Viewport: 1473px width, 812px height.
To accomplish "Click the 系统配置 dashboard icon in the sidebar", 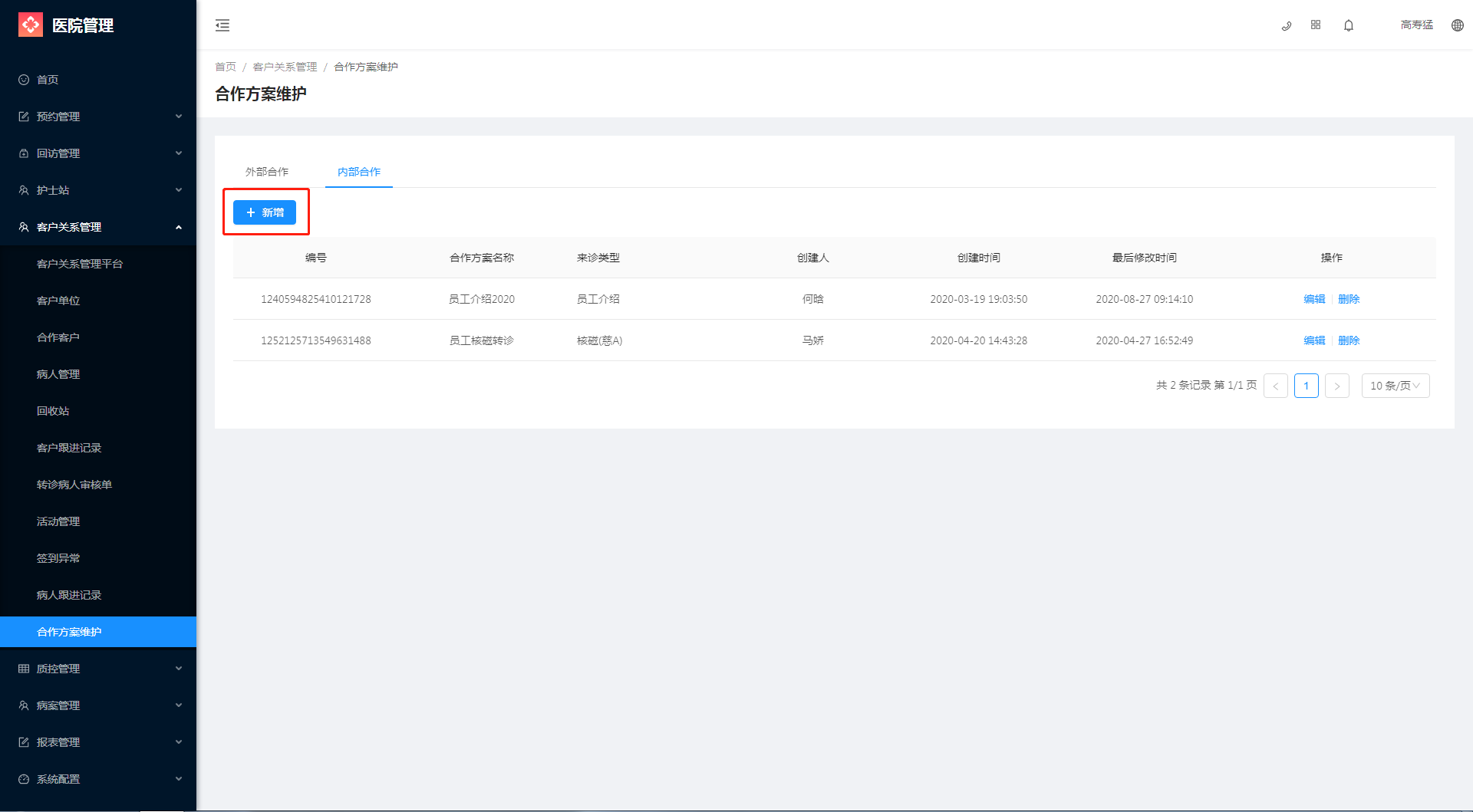I will 24,779.
